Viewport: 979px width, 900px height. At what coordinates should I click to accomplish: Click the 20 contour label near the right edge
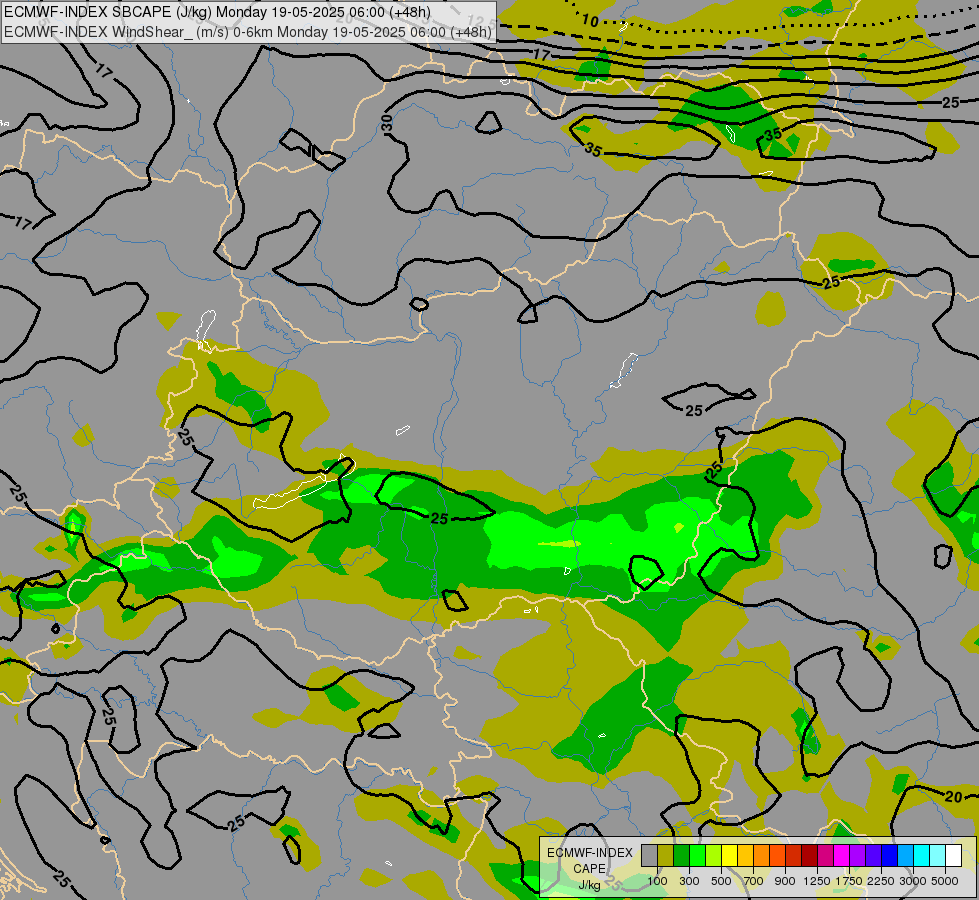953,797
